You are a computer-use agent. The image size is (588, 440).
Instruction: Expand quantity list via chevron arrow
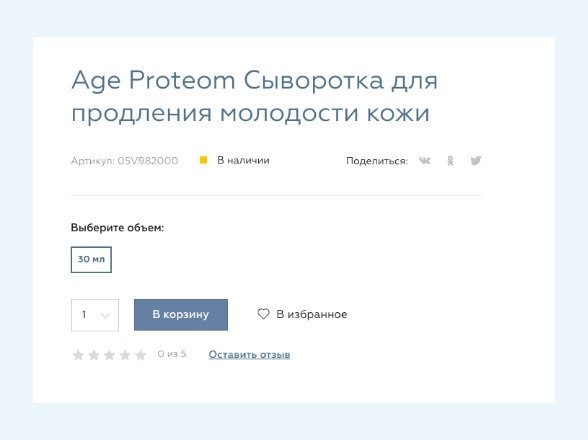tap(105, 315)
